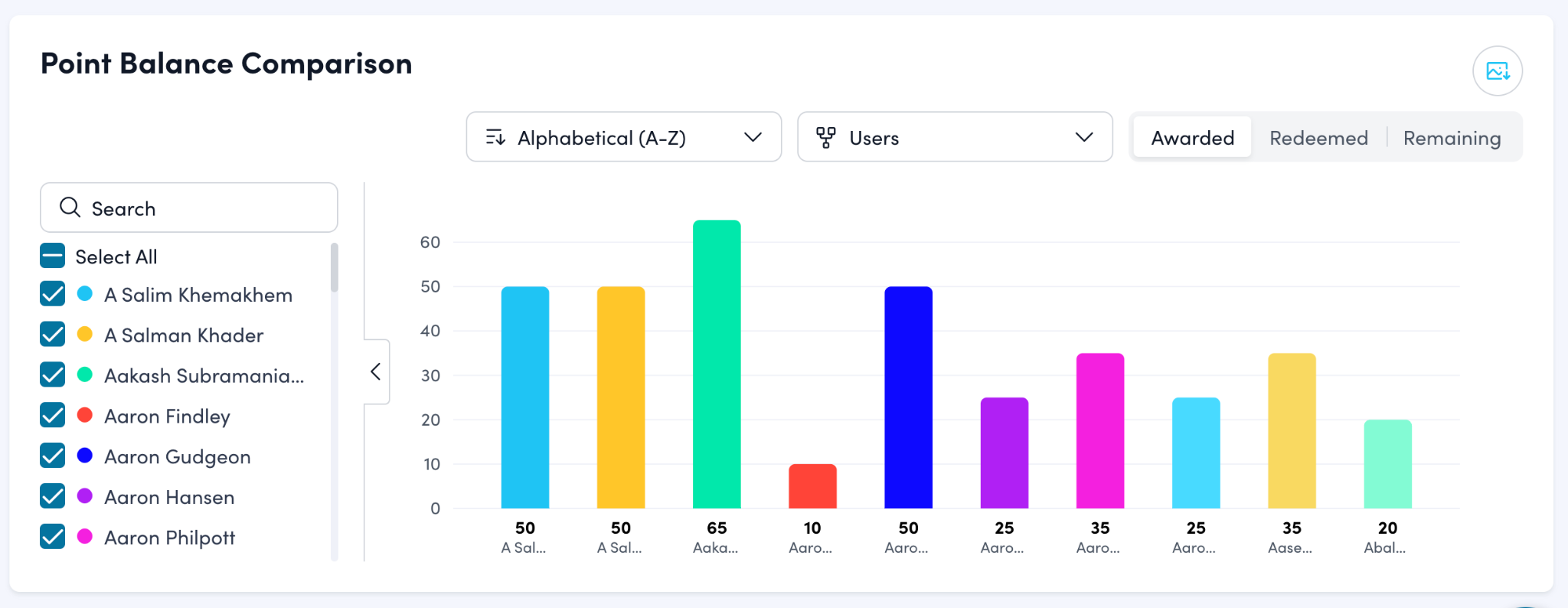Deselect the Aaron Findley checkbox

click(53, 415)
